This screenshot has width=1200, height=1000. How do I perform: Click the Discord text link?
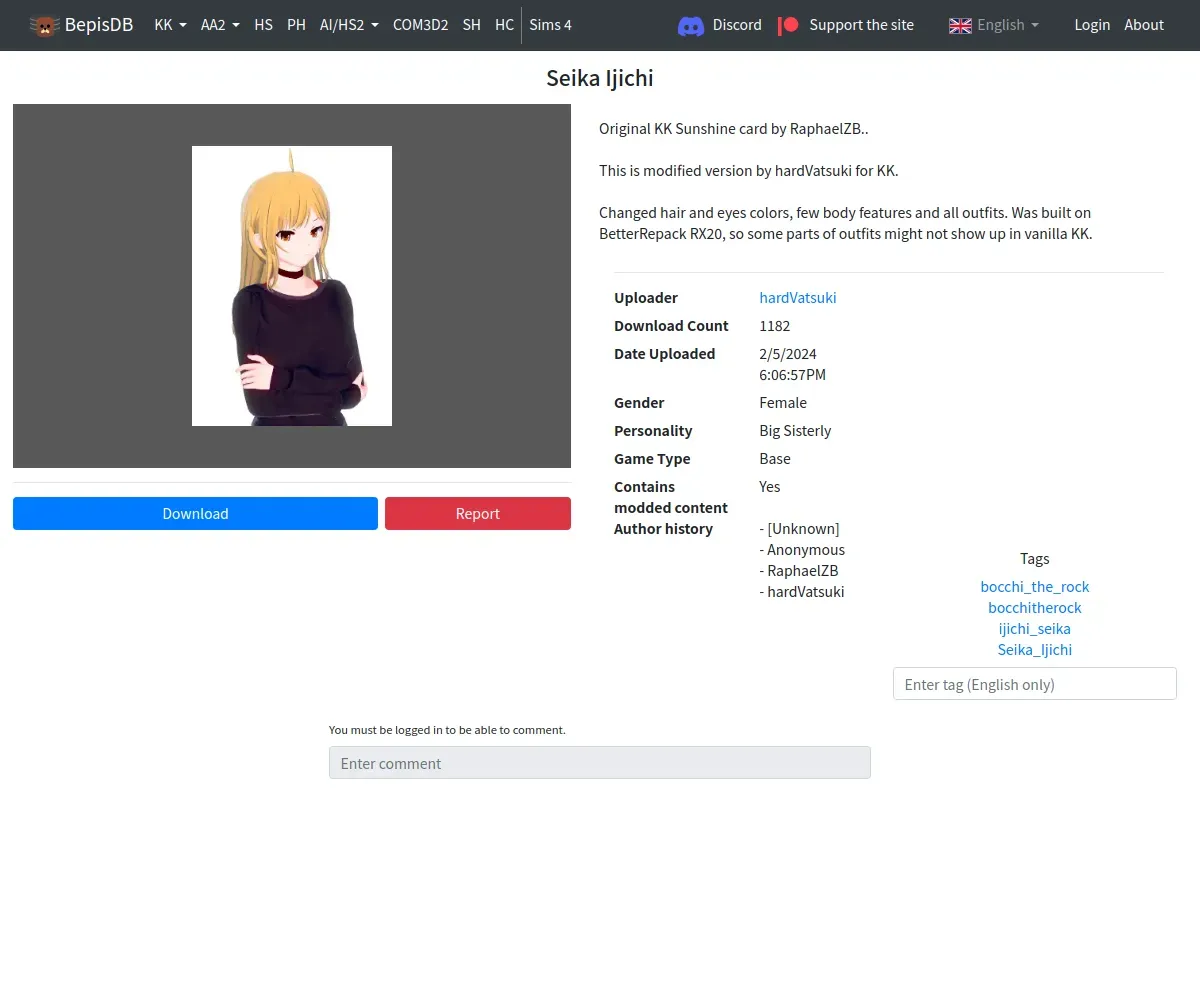pyautogui.click(x=737, y=25)
